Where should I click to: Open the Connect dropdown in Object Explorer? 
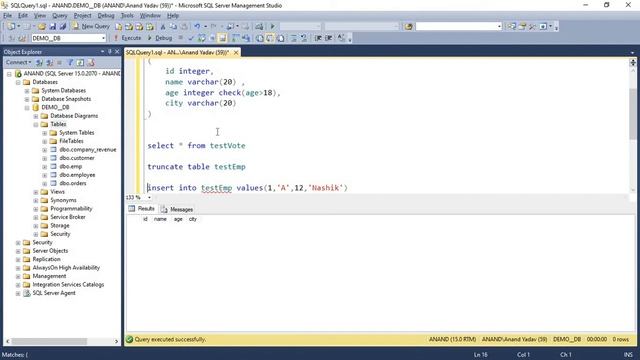[18, 62]
